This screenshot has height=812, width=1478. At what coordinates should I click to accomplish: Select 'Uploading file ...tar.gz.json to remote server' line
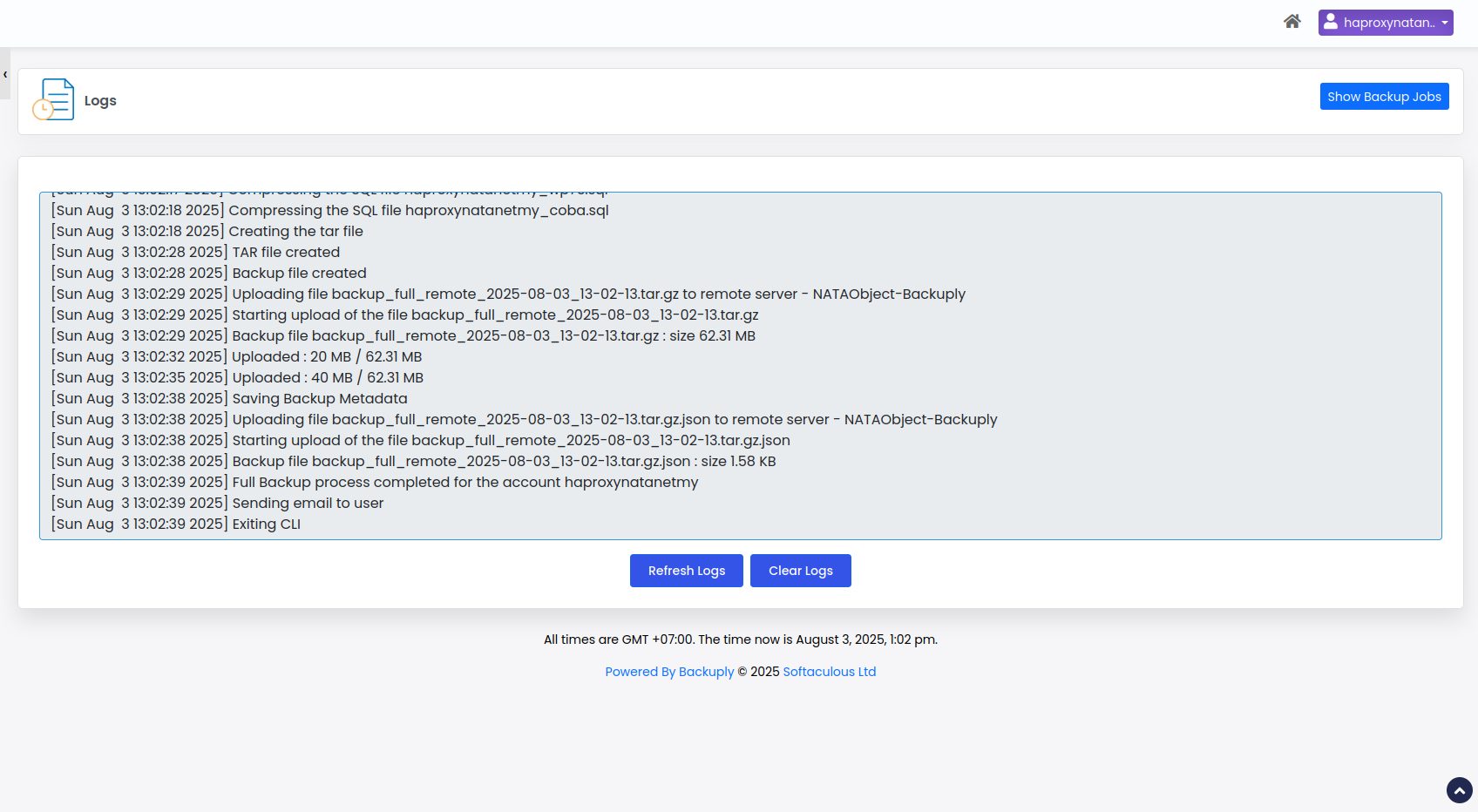525,419
